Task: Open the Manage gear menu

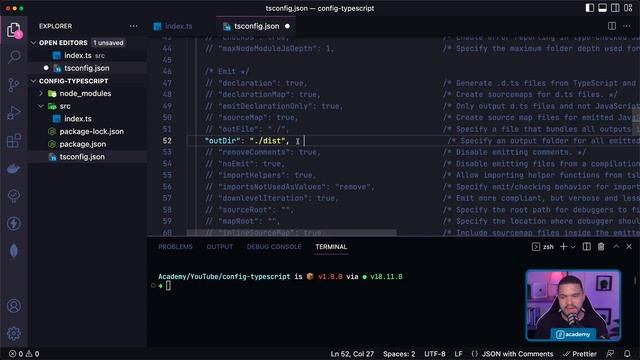Action: click(14, 333)
